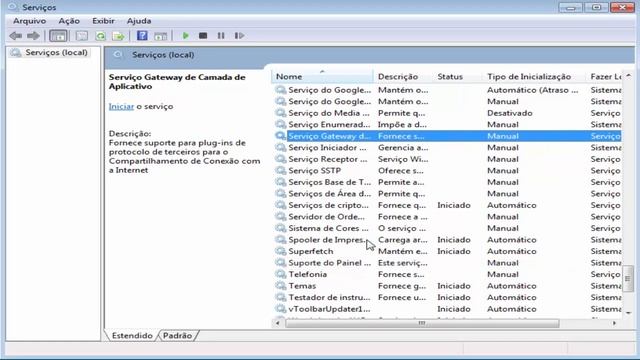
Task: Select the Telefonia service row
Action: [448, 274]
